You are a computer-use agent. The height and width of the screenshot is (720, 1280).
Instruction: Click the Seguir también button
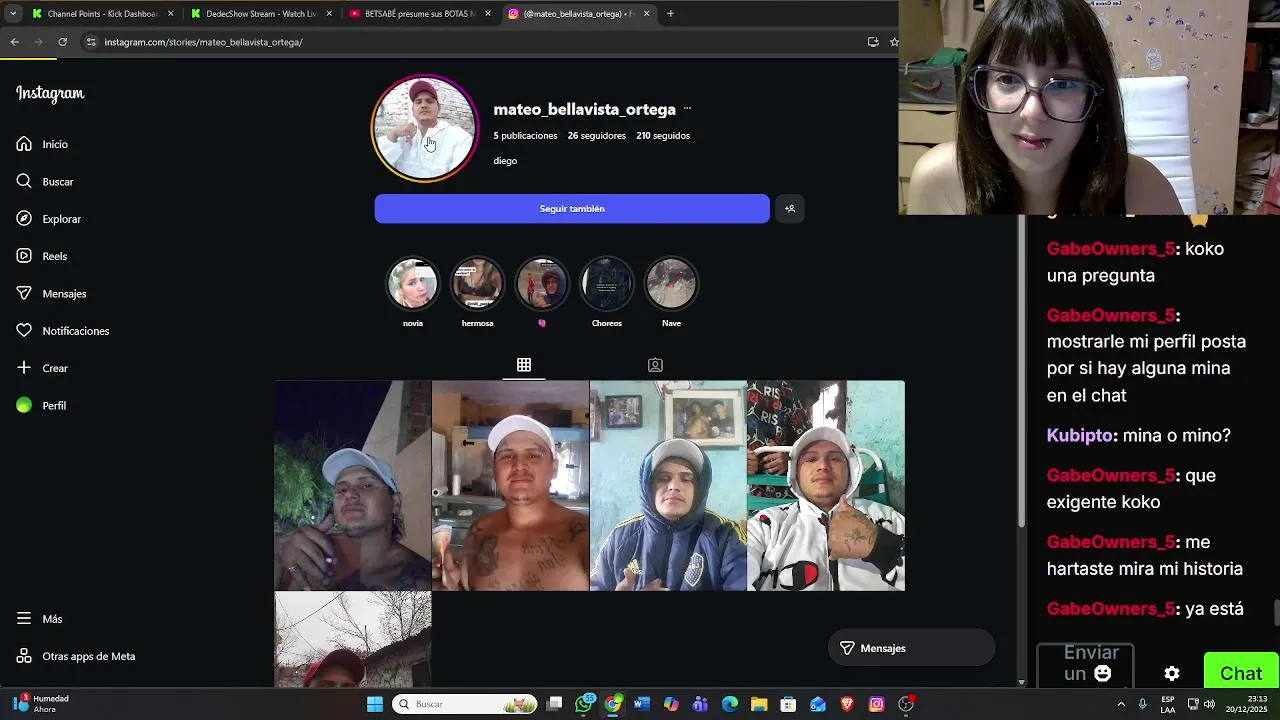[572, 209]
